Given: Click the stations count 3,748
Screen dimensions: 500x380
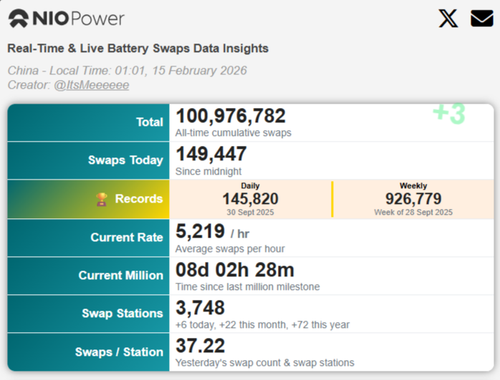Looking at the screenshot, I should click(x=200, y=308).
